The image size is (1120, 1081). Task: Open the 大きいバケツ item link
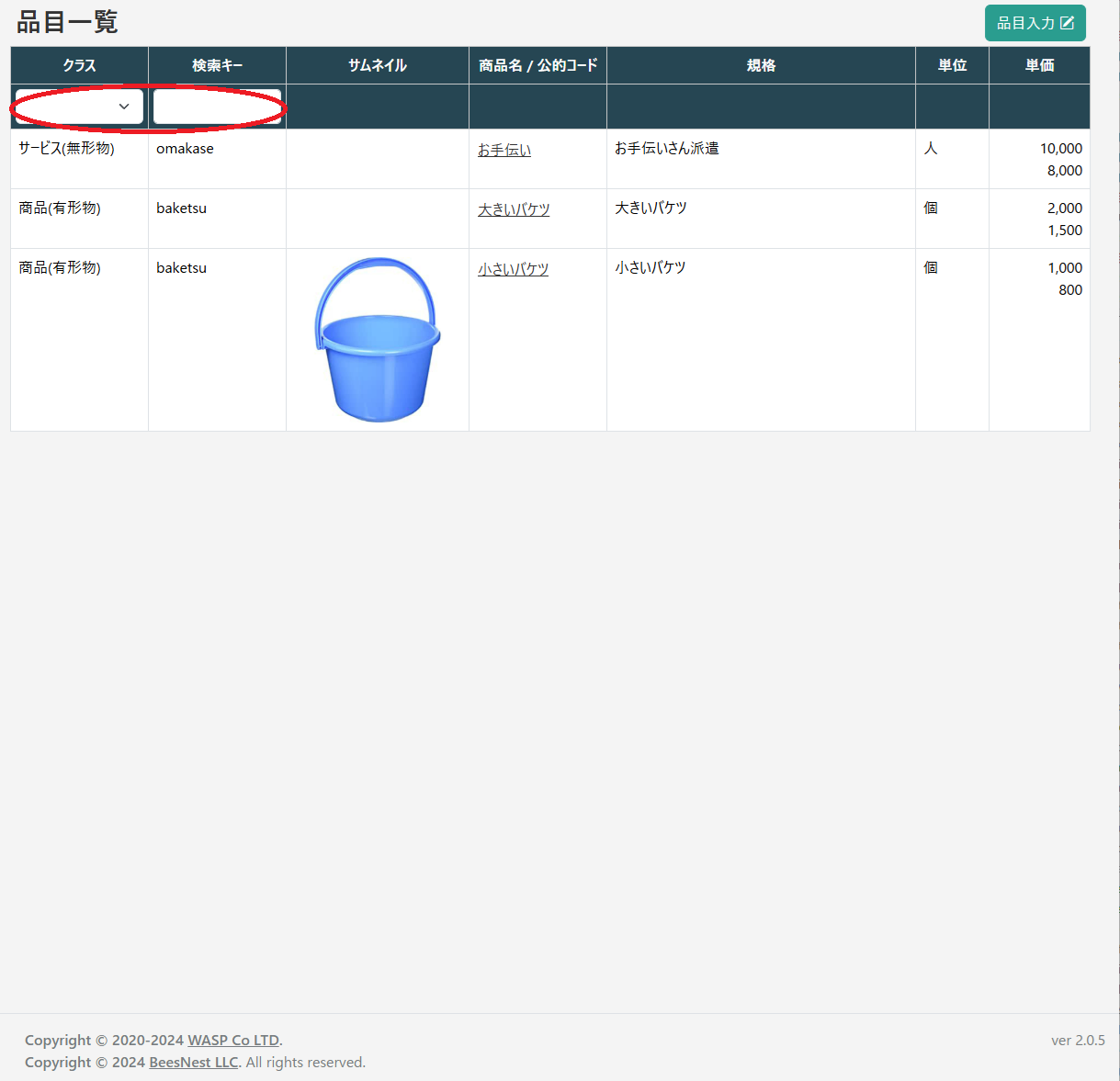coord(513,209)
